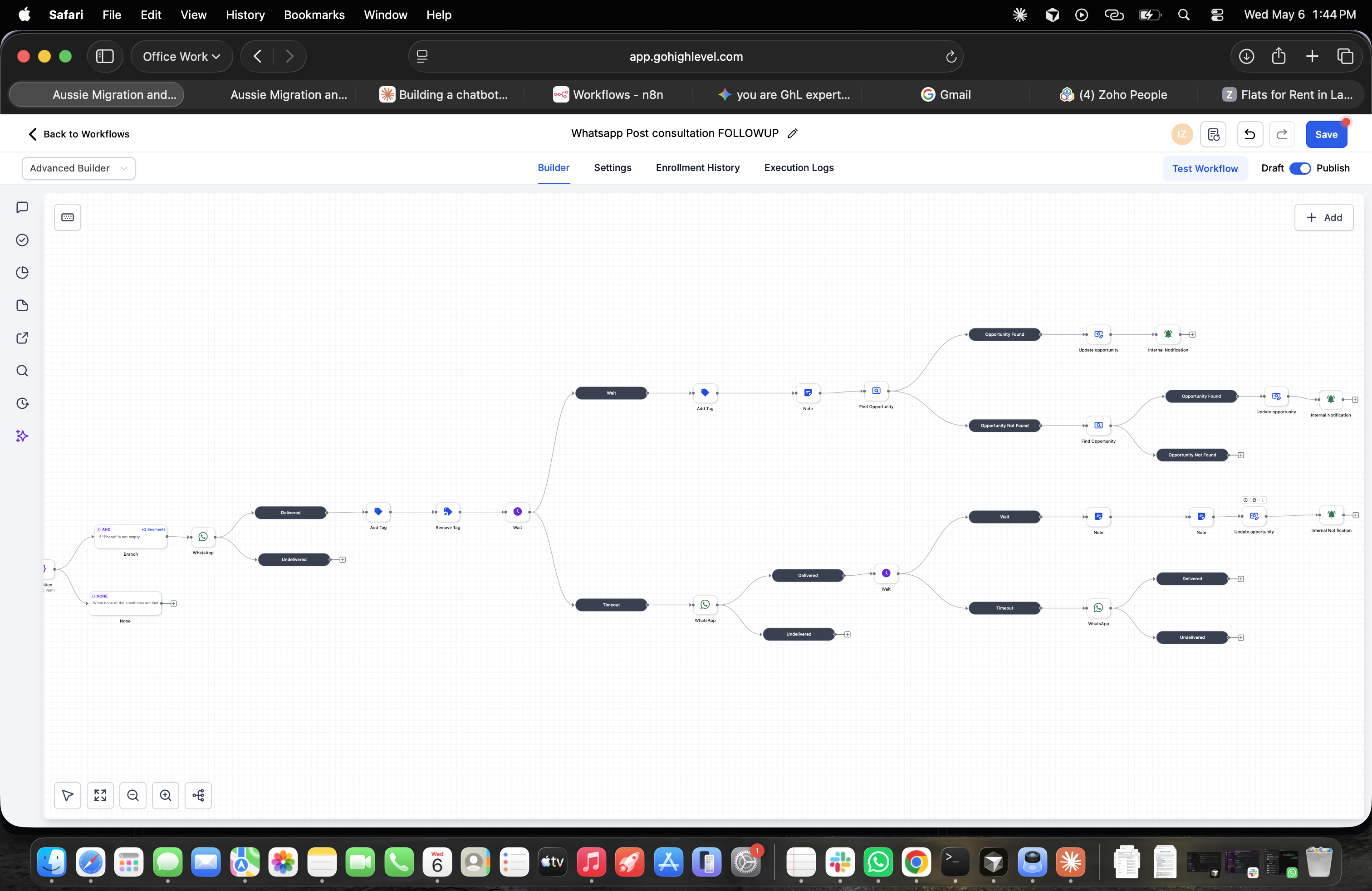This screenshot has width=1372, height=891.
Task: Reload the page in Safari
Action: (951, 56)
